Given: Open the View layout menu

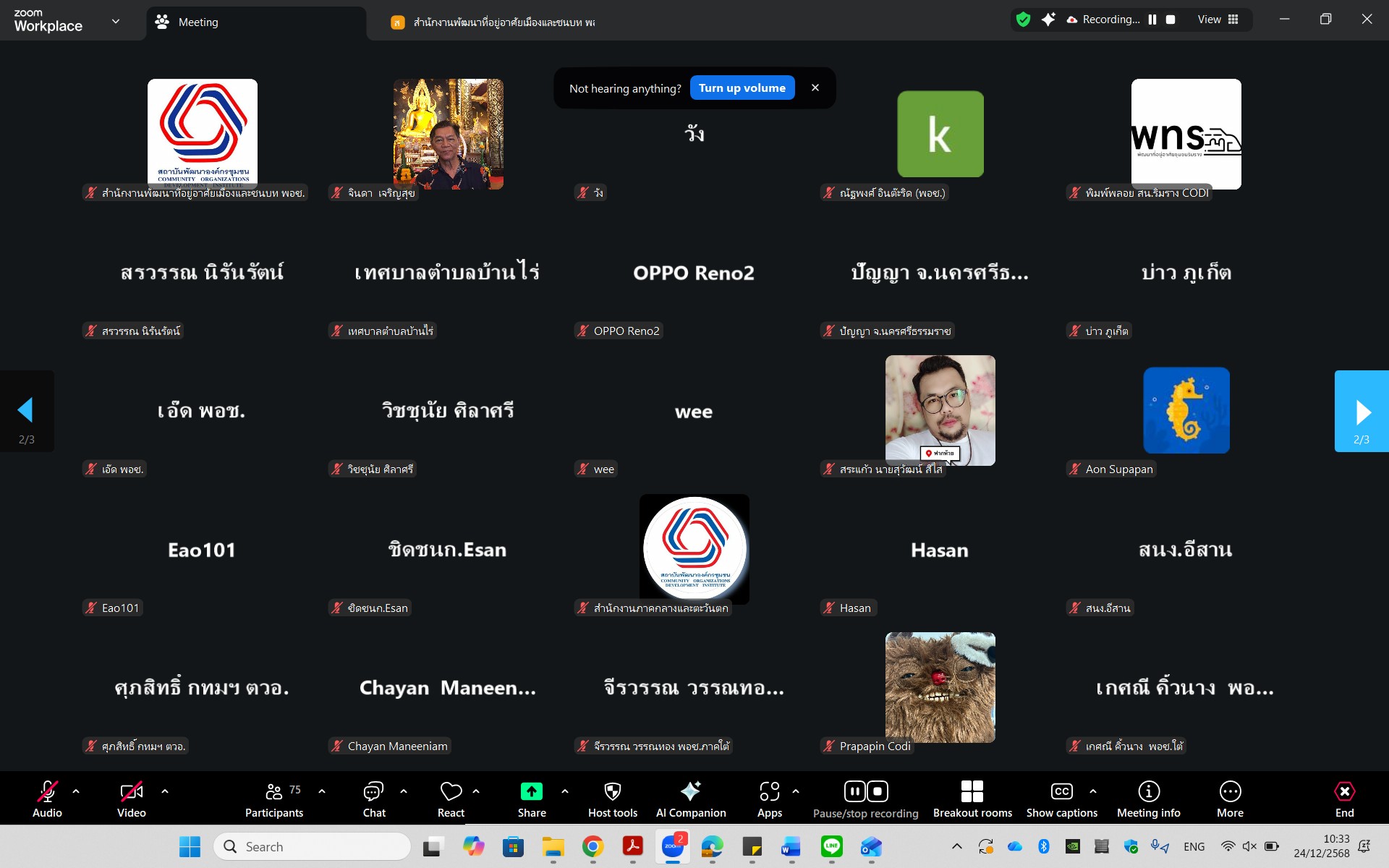Looking at the screenshot, I should (1218, 20).
